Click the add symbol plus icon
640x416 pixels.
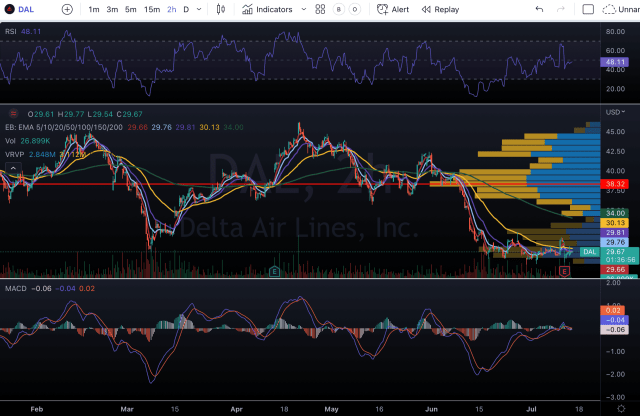click(x=67, y=9)
